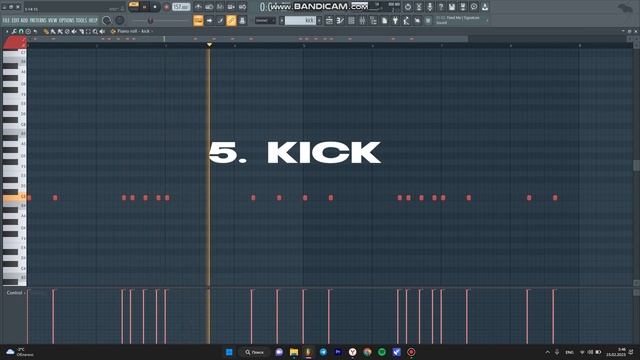Image resolution: width=640 pixels, height=360 pixels.
Task: Open the stamp tool in piano roll toolbar
Action: coord(28,31)
